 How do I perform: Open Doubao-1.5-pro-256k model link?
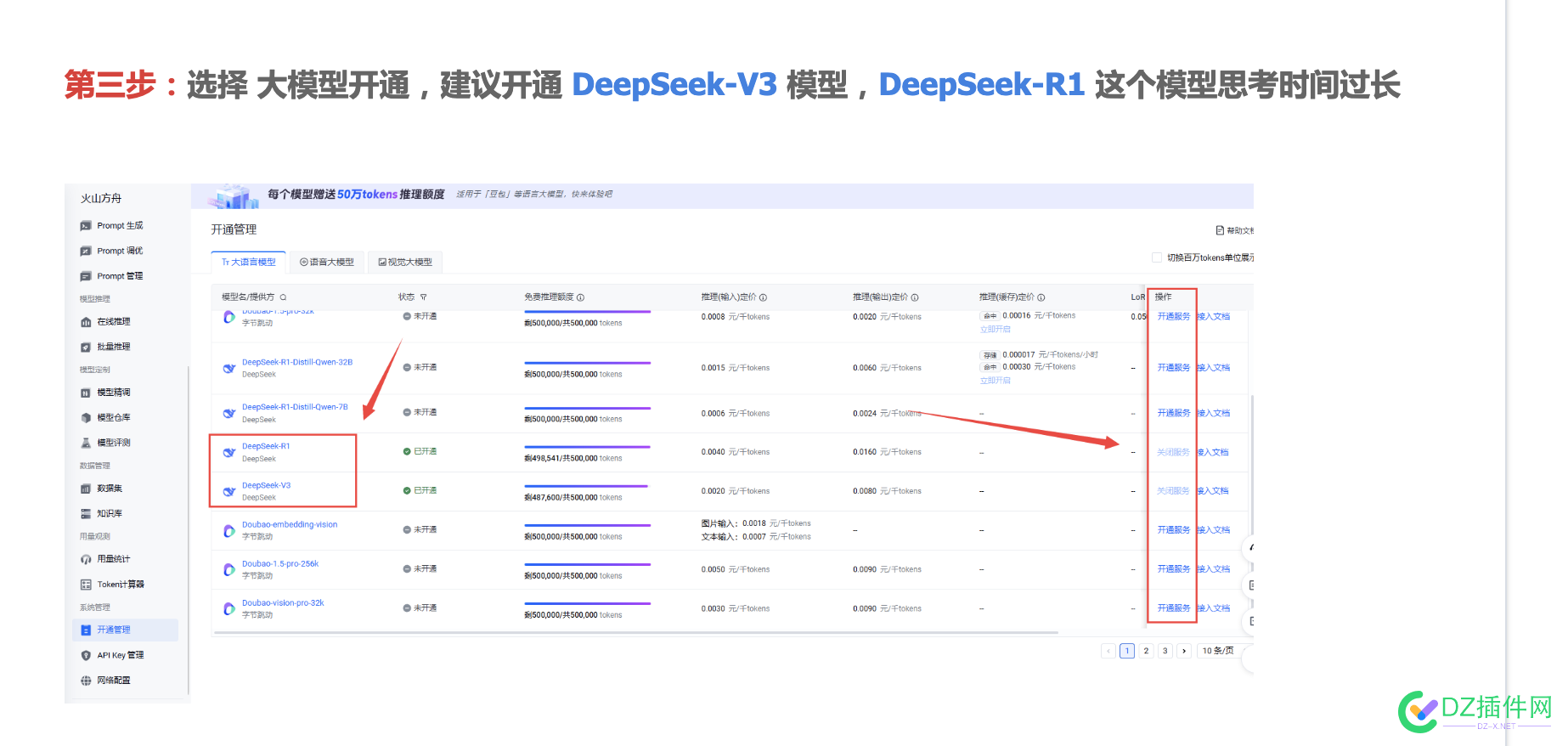(280, 564)
